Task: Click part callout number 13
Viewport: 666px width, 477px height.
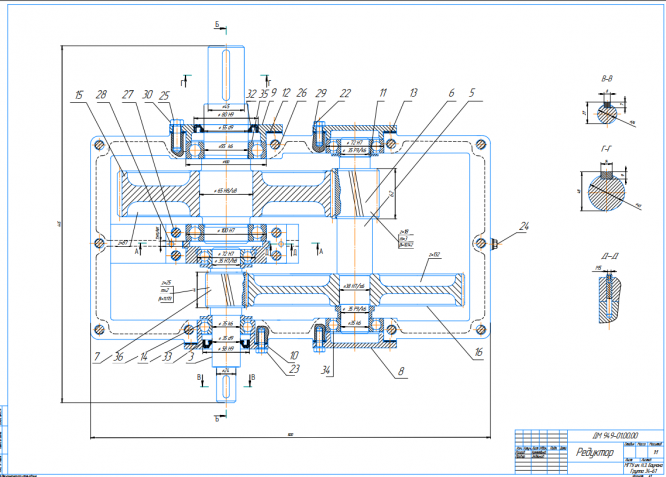Action: (x=413, y=93)
